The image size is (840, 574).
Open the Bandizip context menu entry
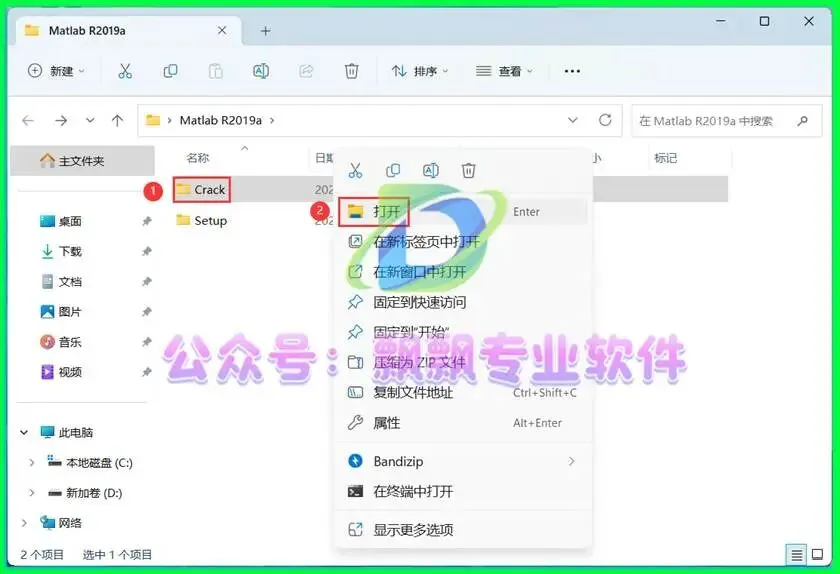[x=463, y=461]
